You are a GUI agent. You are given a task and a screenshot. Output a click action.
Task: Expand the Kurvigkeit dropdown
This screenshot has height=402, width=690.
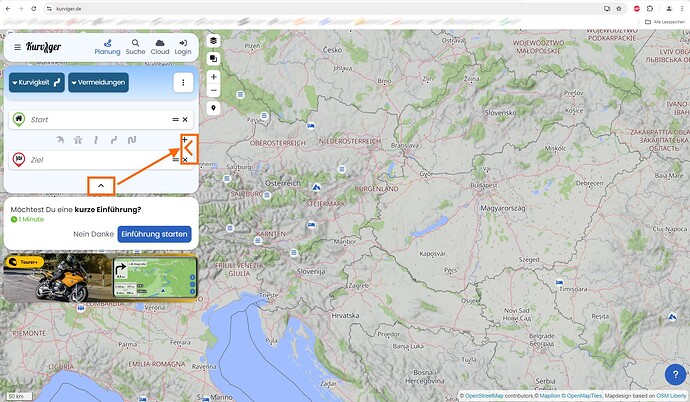(x=37, y=82)
